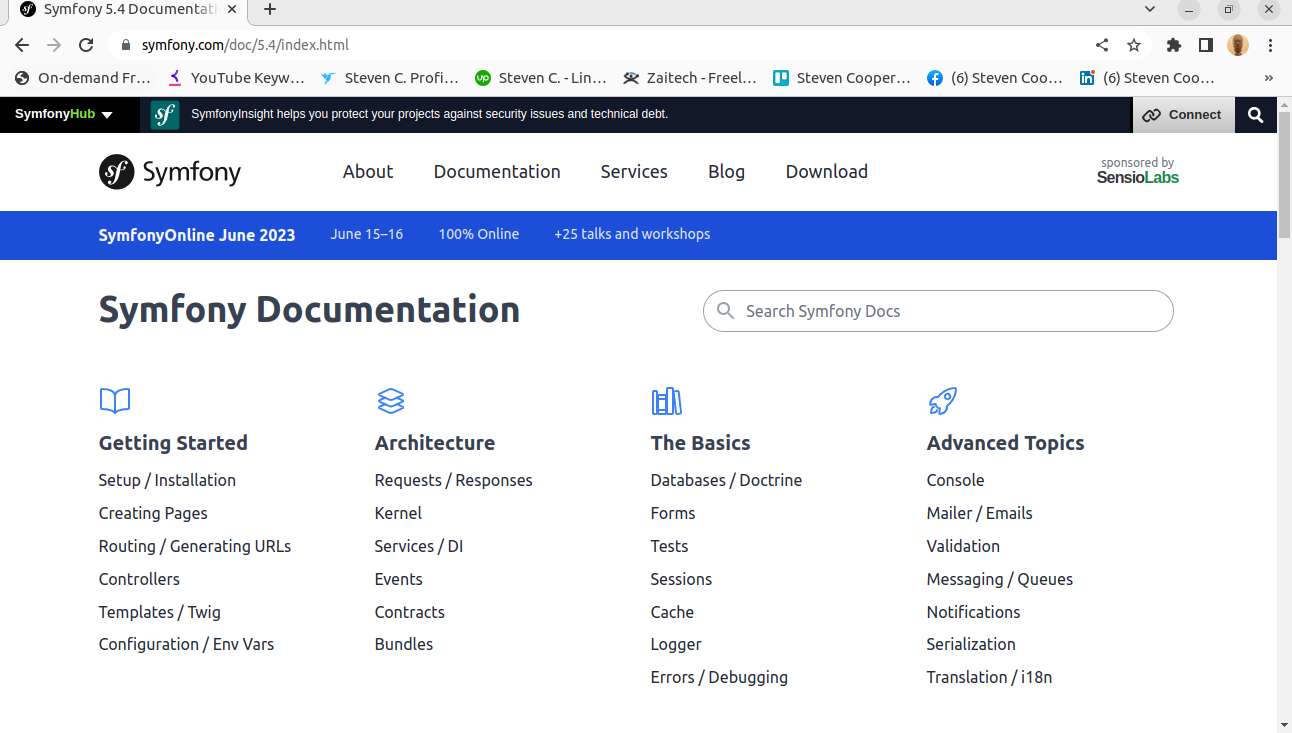Viewport: 1292px width, 733px height.
Task: Open the Extensions puzzle icon
Action: [1174, 45]
